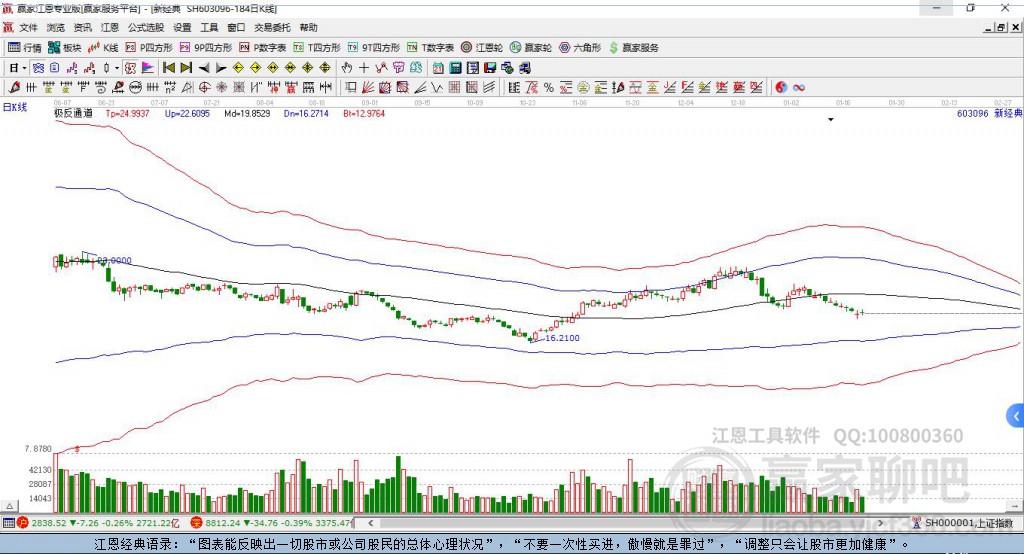Open the 文件 menu

coord(29,27)
